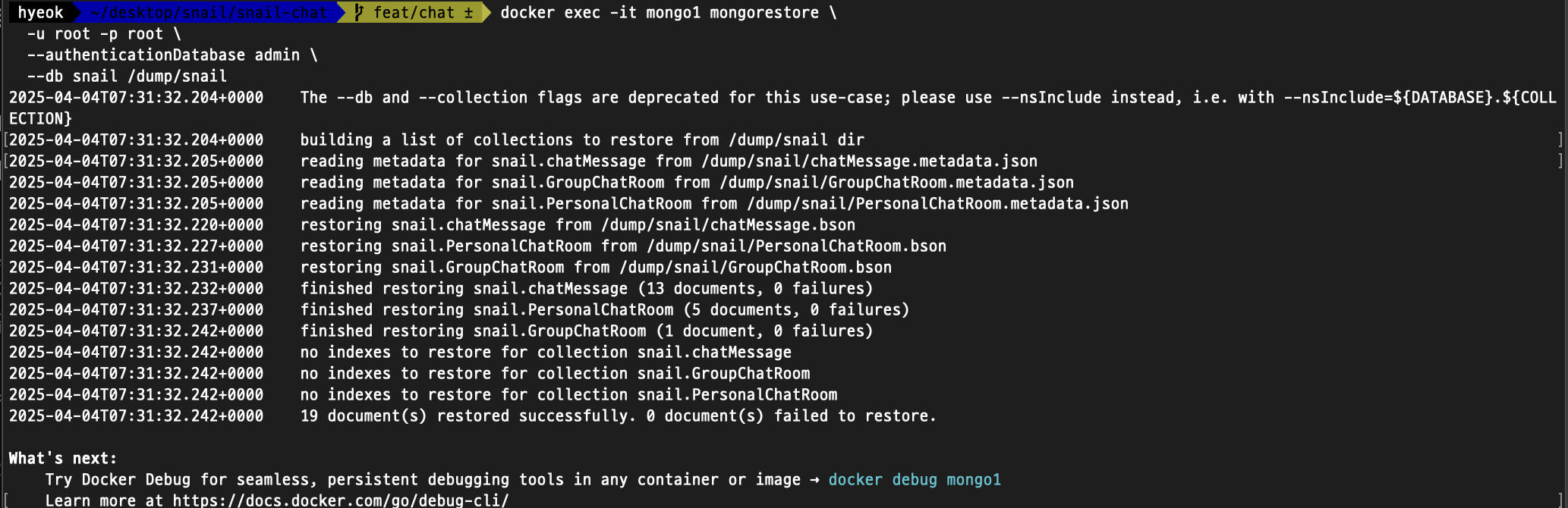The width and height of the screenshot is (1568, 508).
Task: Click the 'docker exec -it mongo1 mongorestore' command
Action: pos(659,12)
